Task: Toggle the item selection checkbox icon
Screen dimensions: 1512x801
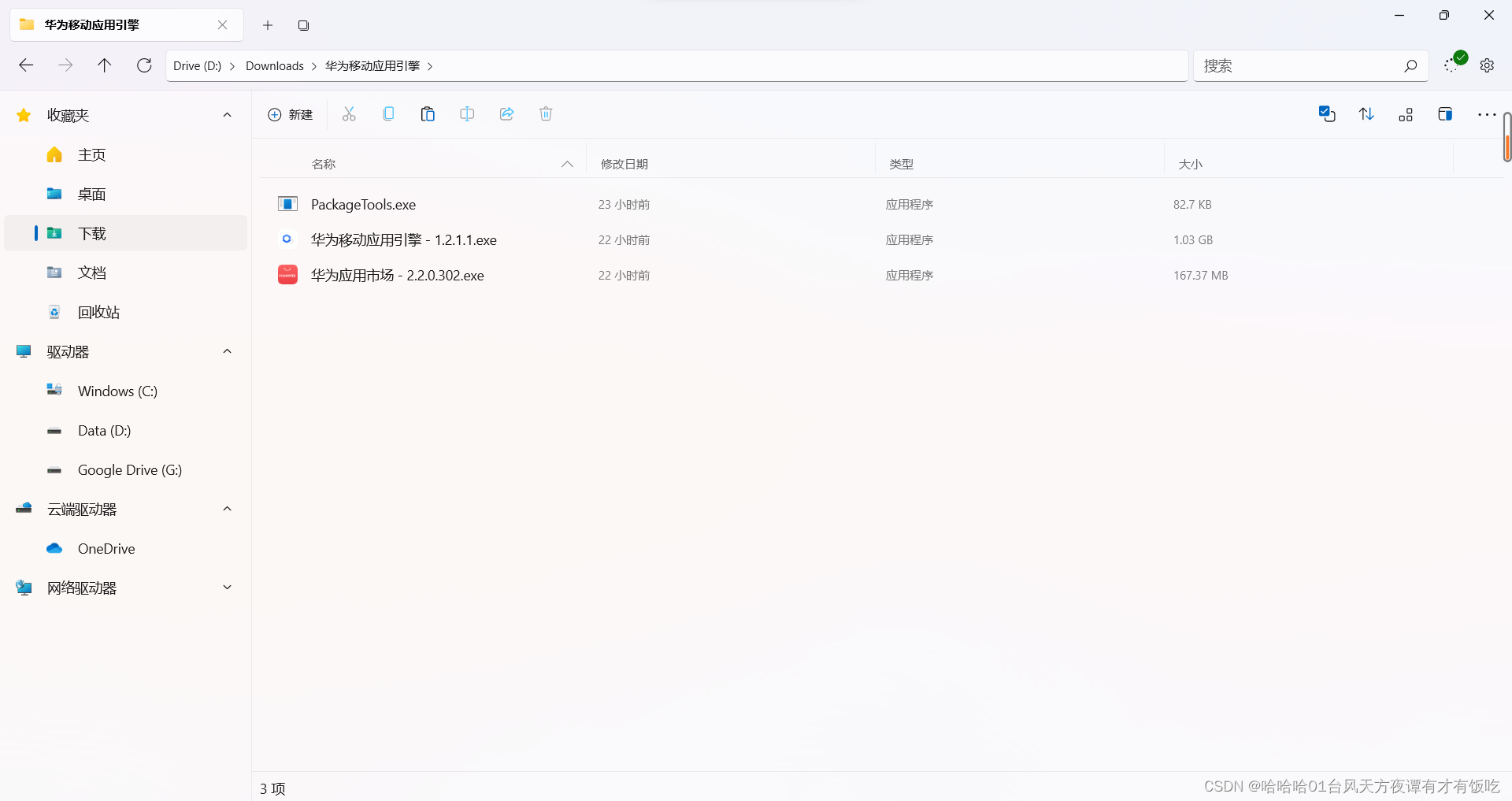Action: click(x=1327, y=114)
